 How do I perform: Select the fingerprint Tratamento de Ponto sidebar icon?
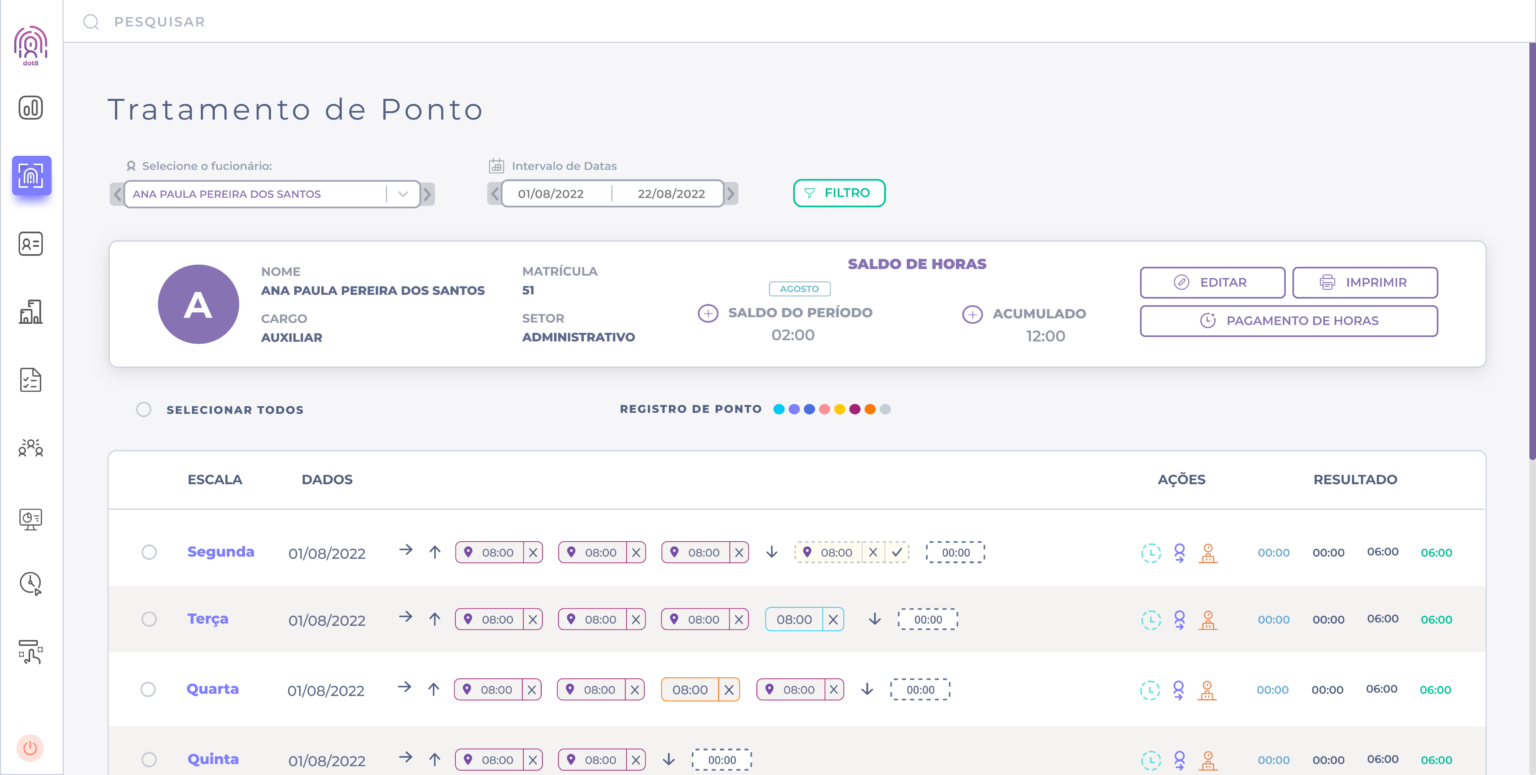(30, 176)
